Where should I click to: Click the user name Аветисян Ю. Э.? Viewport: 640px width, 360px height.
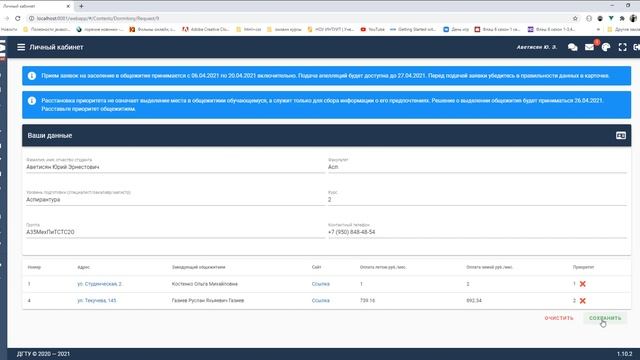(x=536, y=47)
